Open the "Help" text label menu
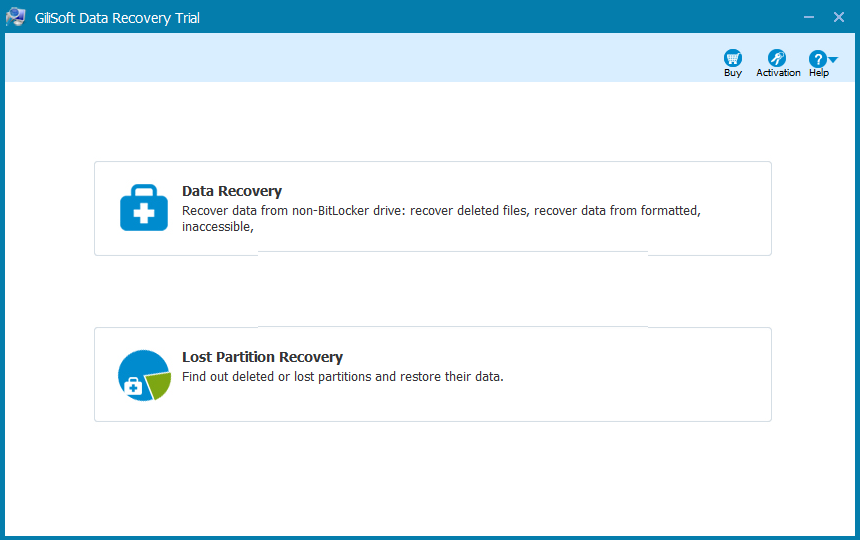This screenshot has width=860, height=540. (x=819, y=73)
